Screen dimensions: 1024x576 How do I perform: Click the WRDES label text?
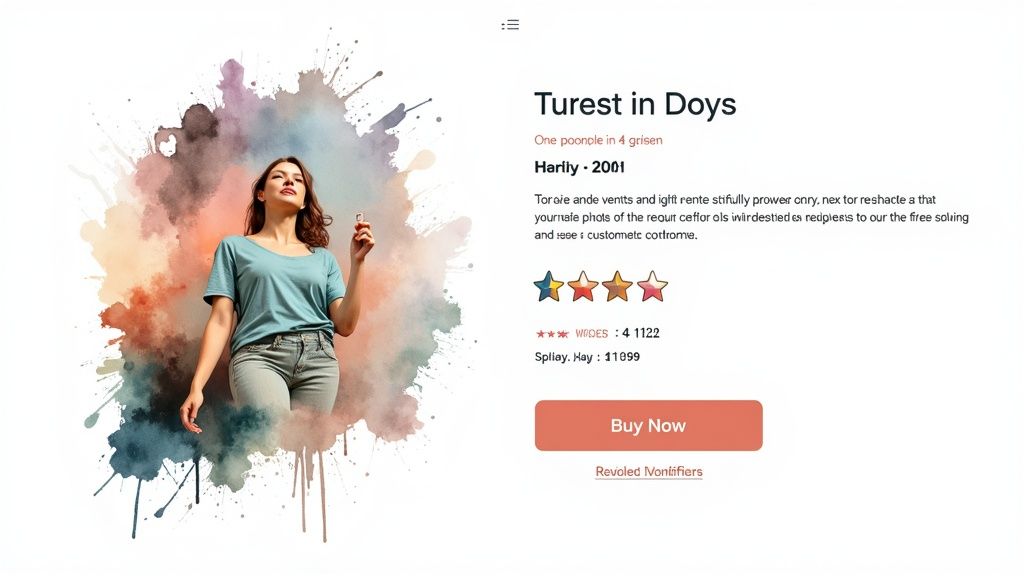tap(591, 333)
